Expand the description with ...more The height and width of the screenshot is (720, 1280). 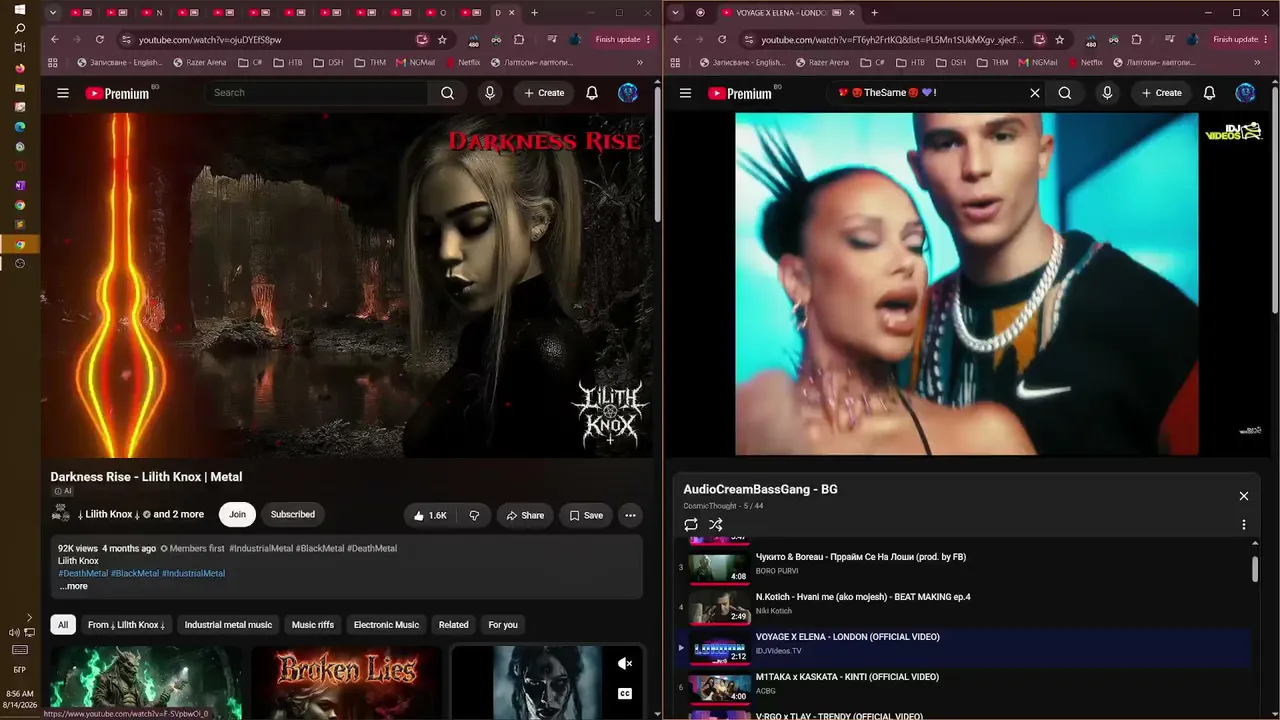[73, 586]
